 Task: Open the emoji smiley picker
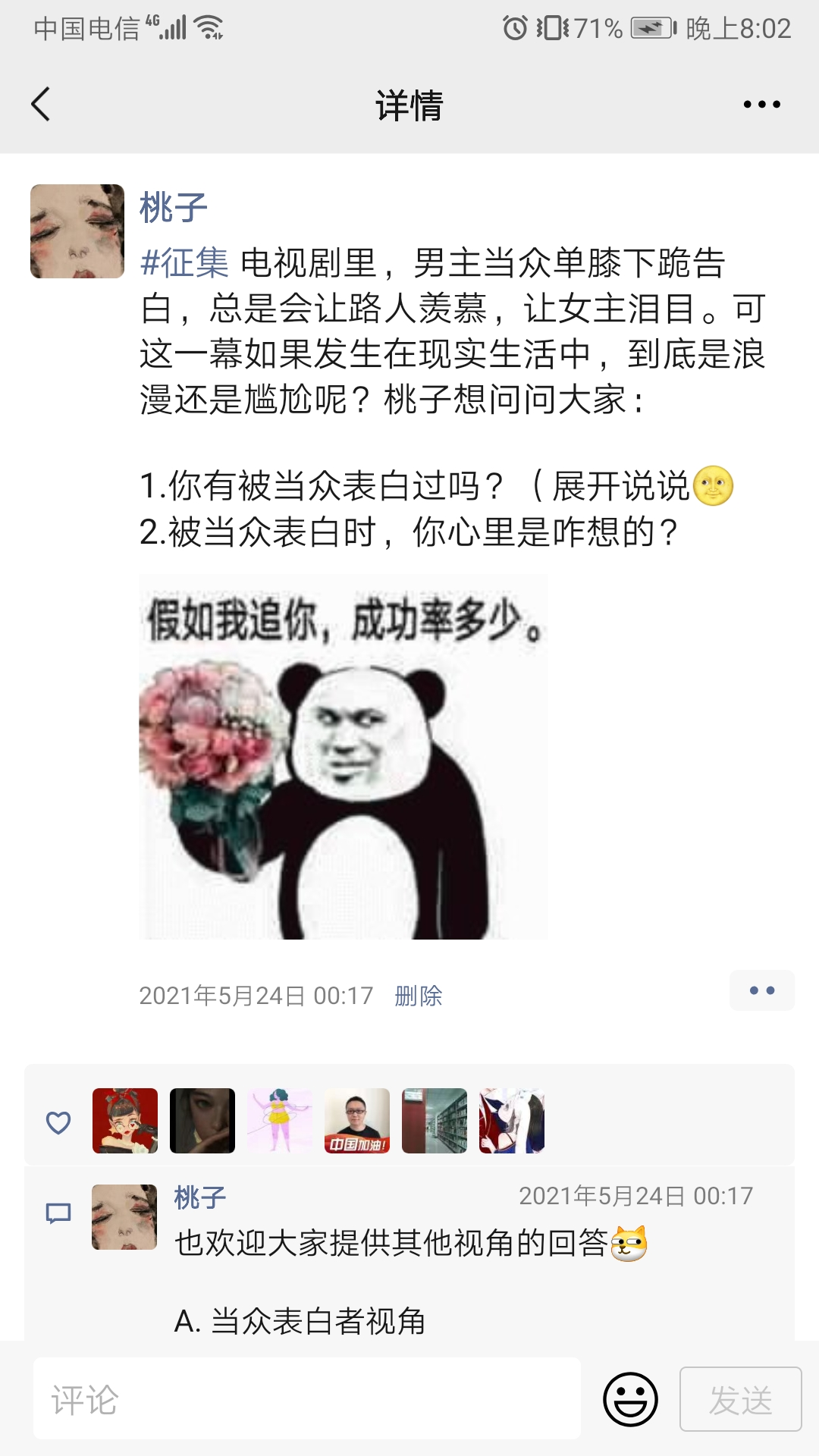pos(630,1399)
